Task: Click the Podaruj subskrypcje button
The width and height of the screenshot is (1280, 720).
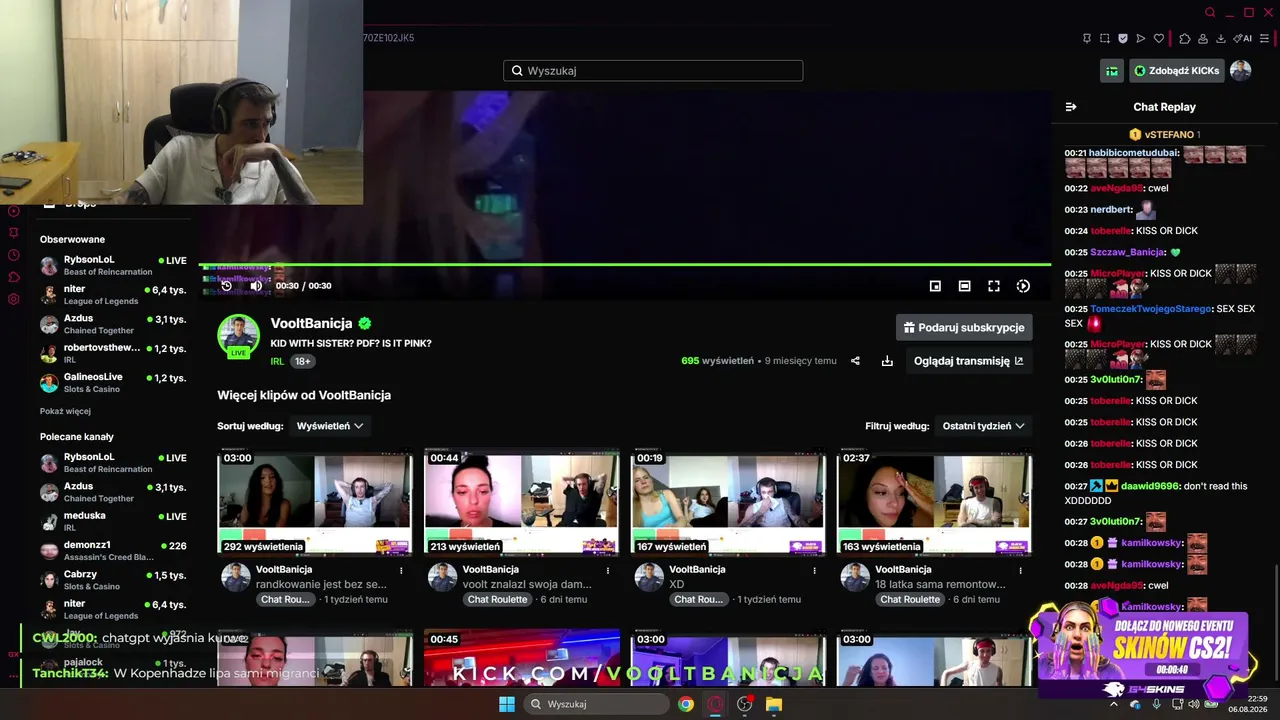Action: 964,328
